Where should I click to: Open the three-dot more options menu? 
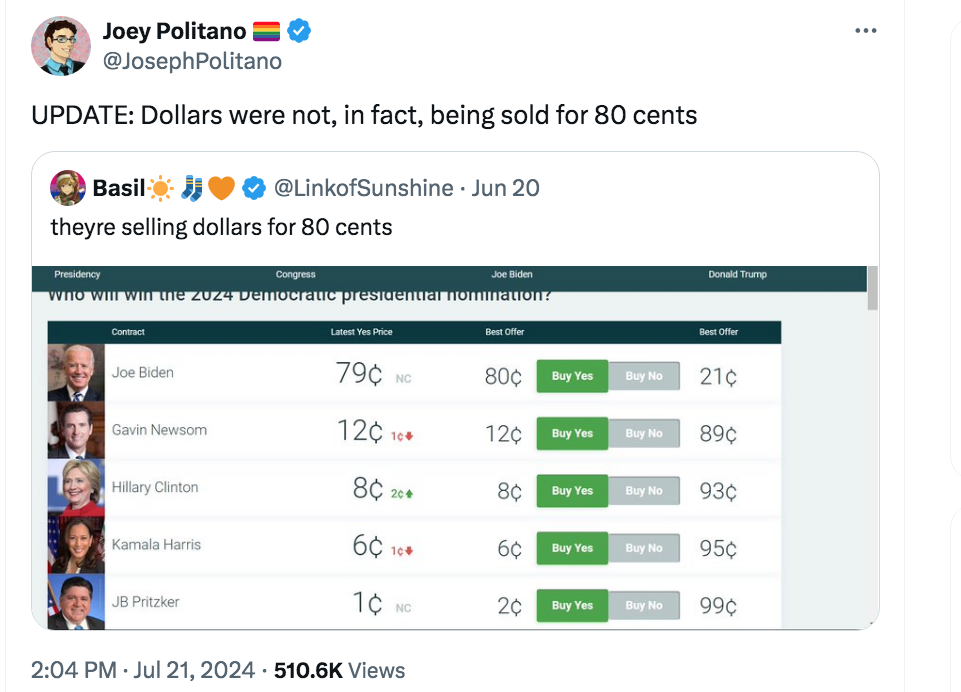865,31
